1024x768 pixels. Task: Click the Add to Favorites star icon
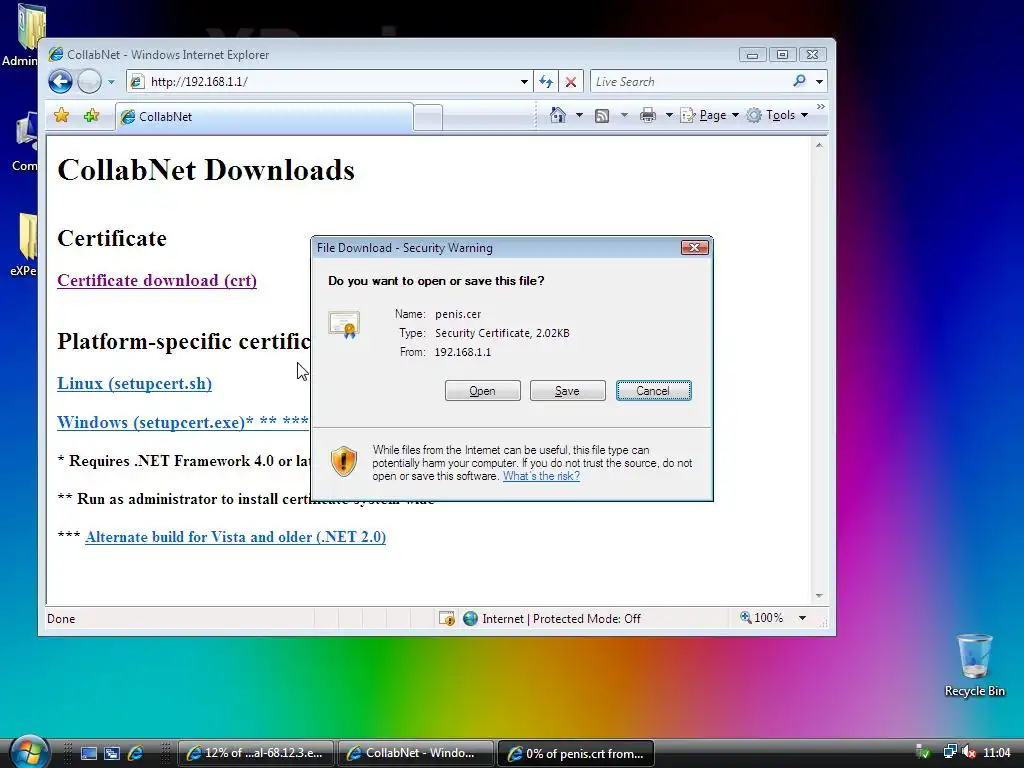click(91, 116)
